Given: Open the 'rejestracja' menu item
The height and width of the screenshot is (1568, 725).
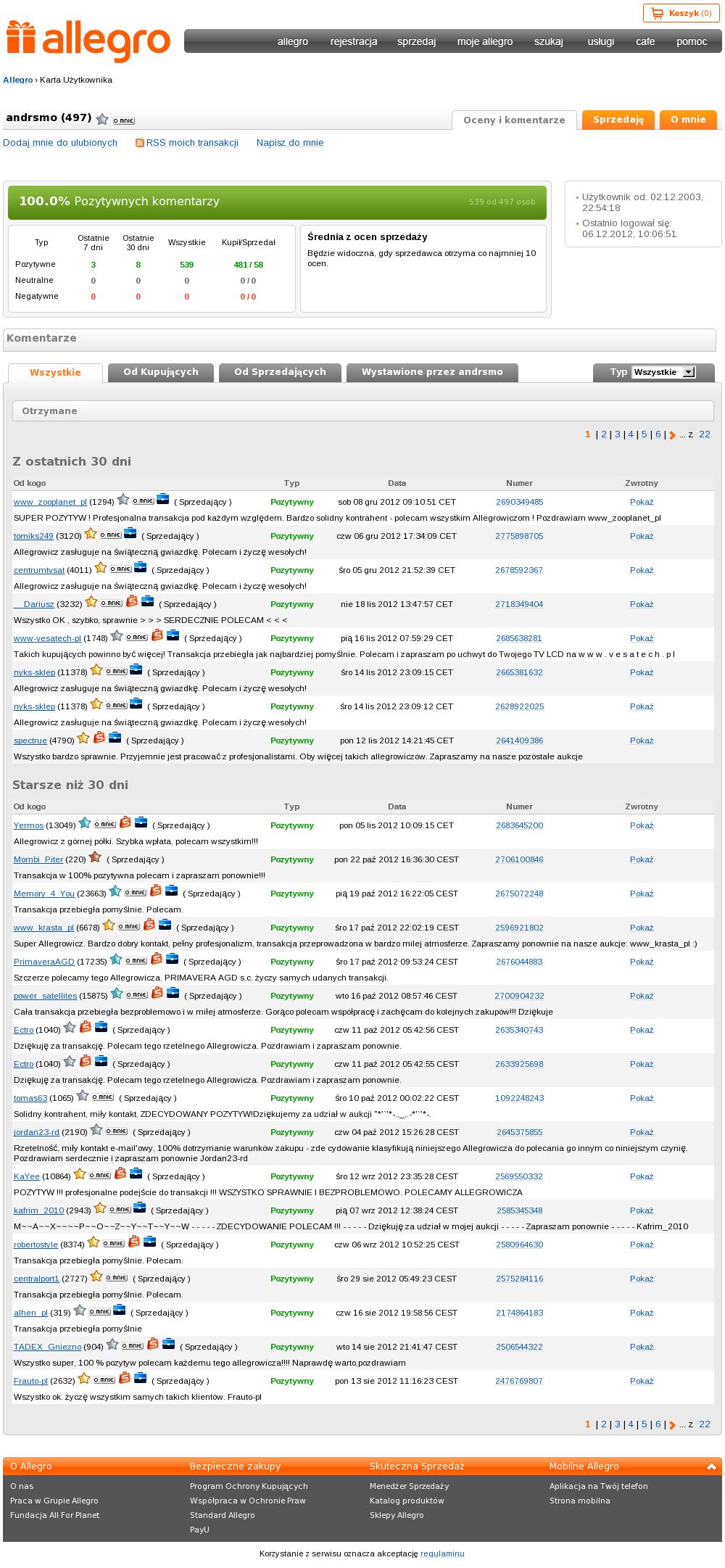Looking at the screenshot, I should [x=354, y=41].
